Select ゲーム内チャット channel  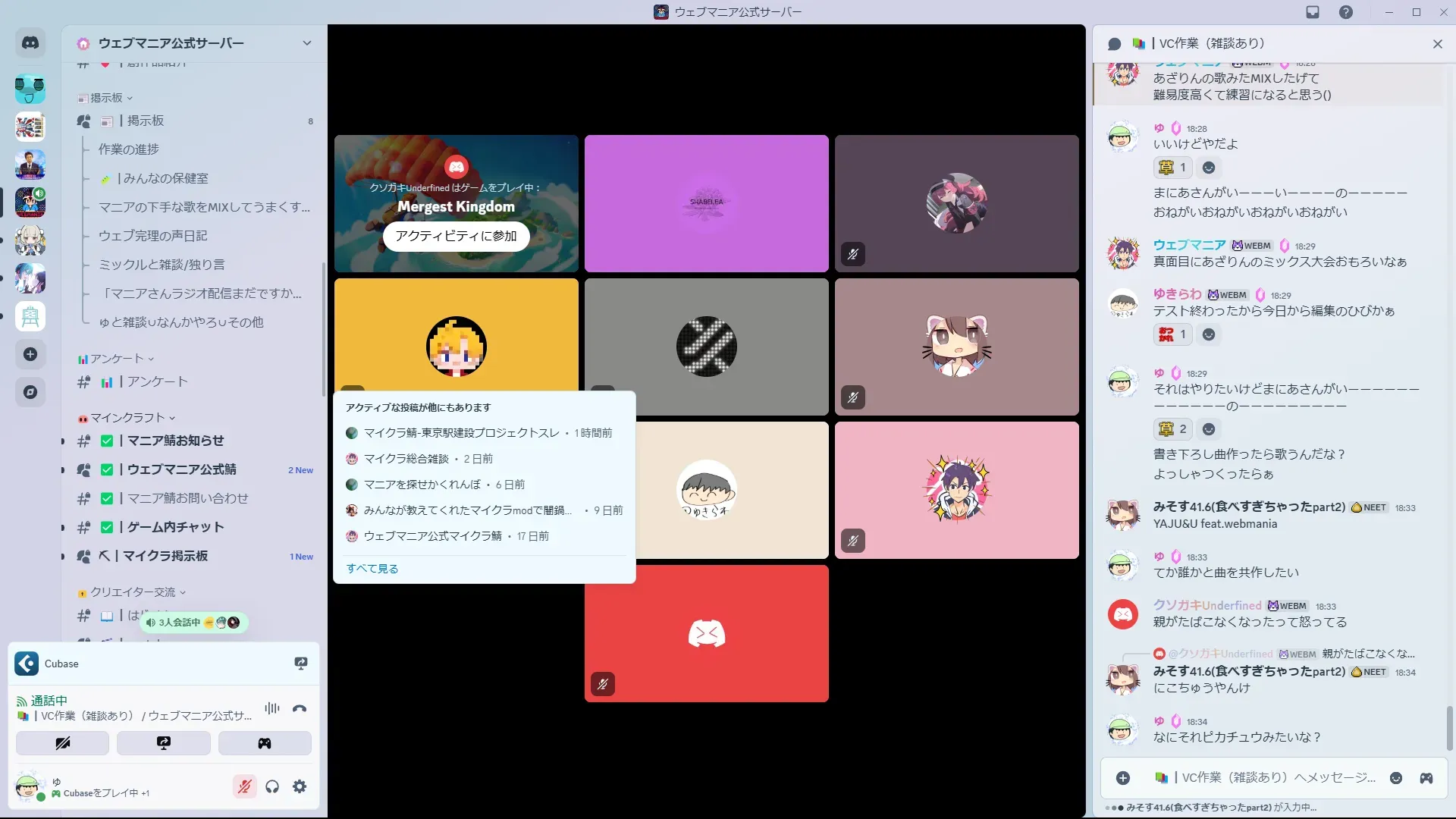(x=175, y=527)
